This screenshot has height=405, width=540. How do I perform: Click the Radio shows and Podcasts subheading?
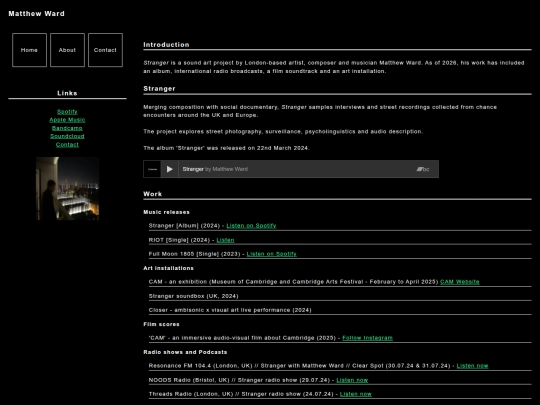tap(185, 352)
